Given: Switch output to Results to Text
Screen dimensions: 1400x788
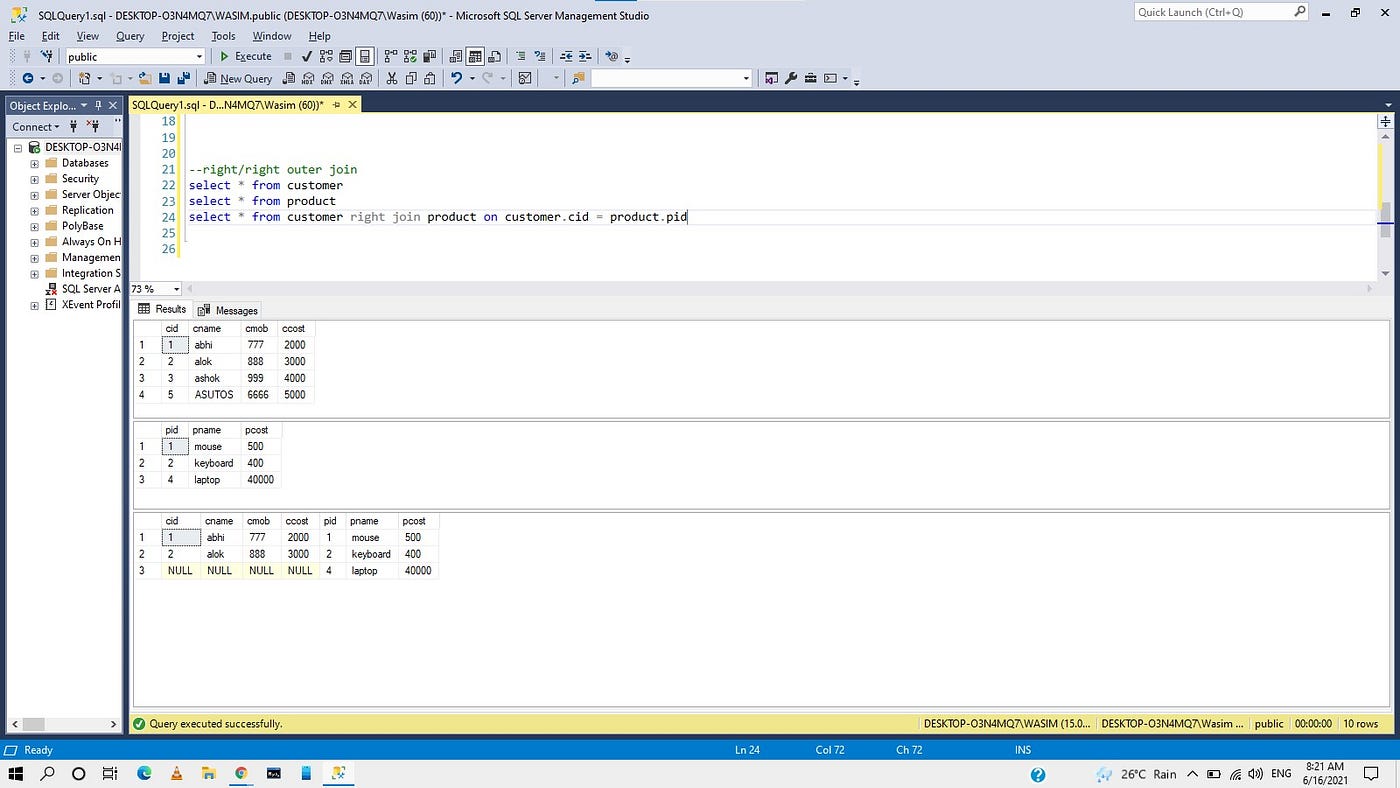Looking at the screenshot, I should [456, 56].
